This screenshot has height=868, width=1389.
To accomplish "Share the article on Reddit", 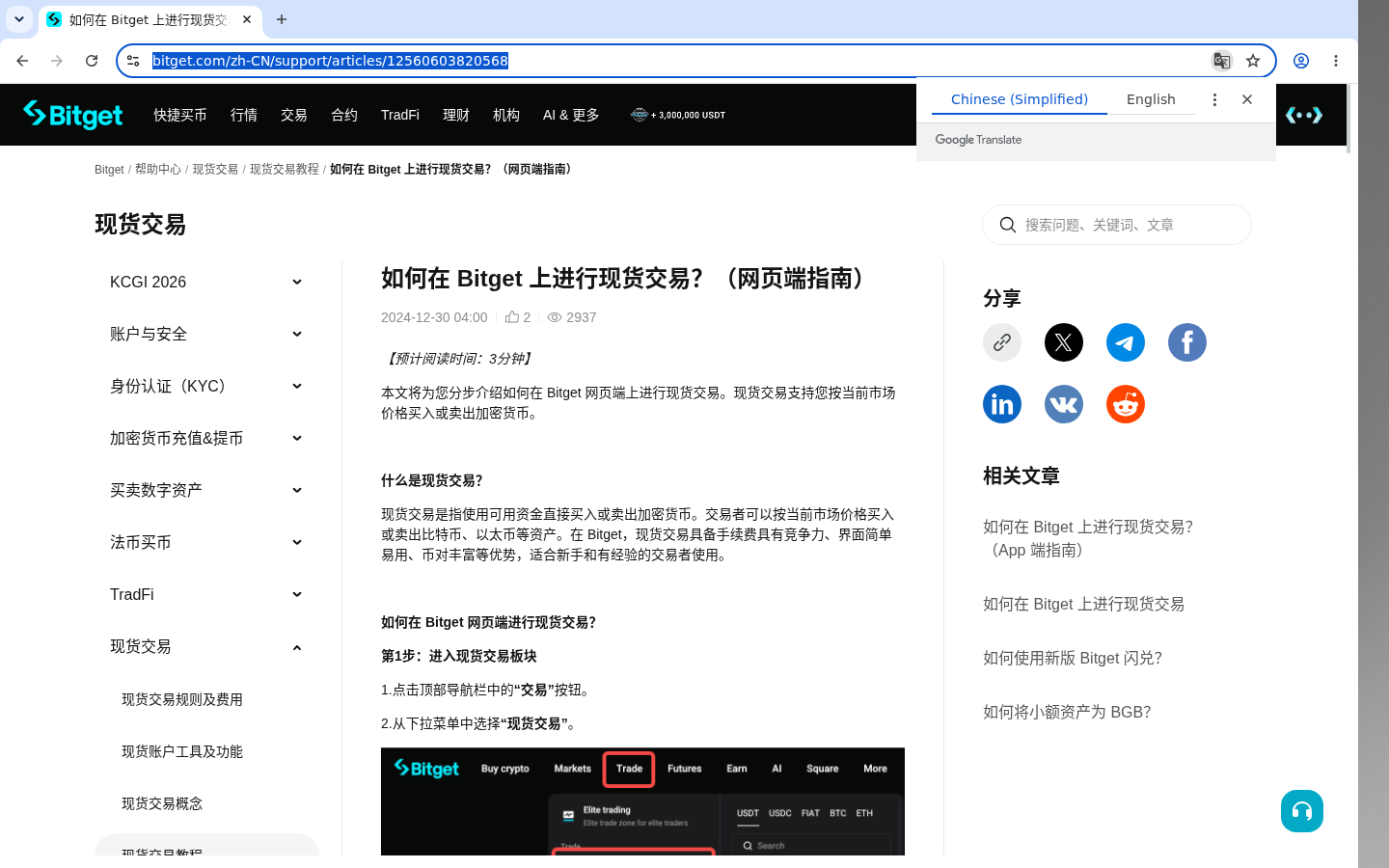I will [x=1126, y=404].
